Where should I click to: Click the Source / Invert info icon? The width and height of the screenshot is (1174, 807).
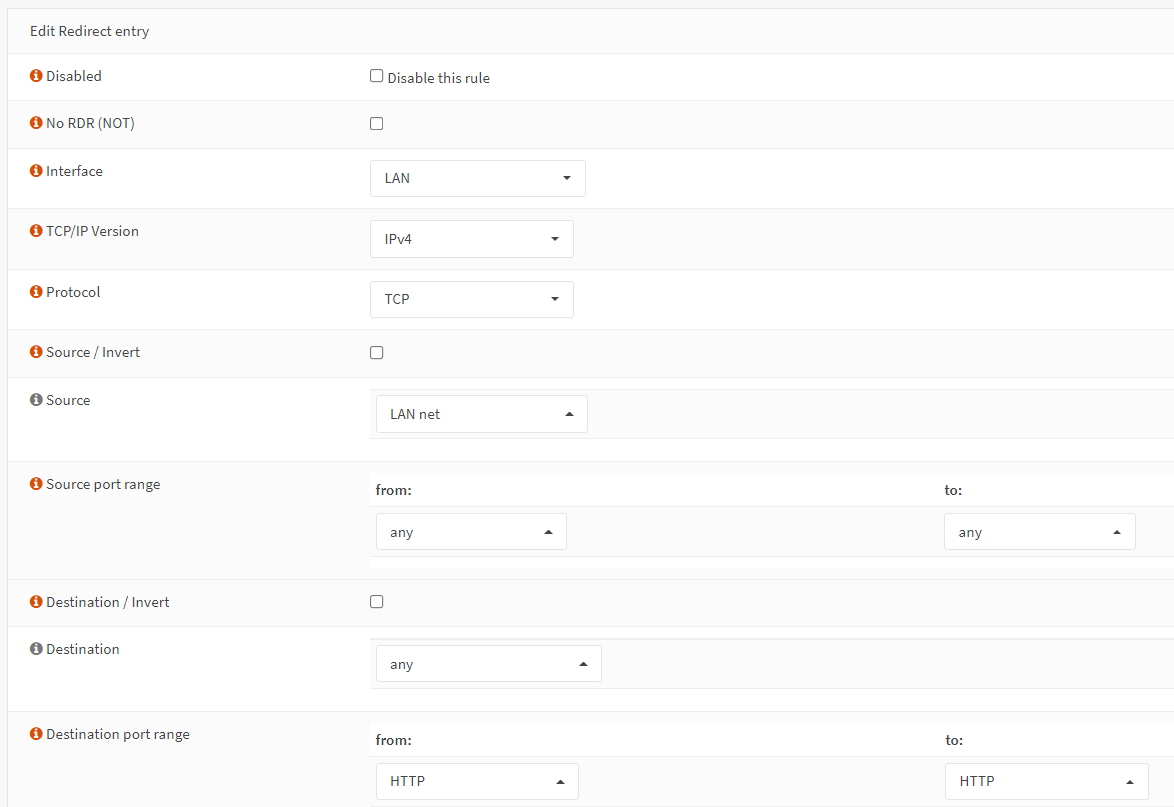tap(36, 353)
